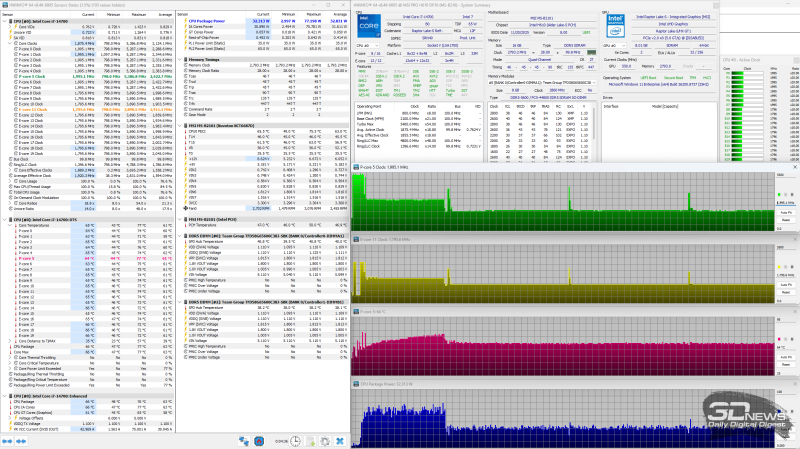The image size is (800, 449).
Task: Open the GPU #0 selector dropdown
Action: tap(614, 45)
